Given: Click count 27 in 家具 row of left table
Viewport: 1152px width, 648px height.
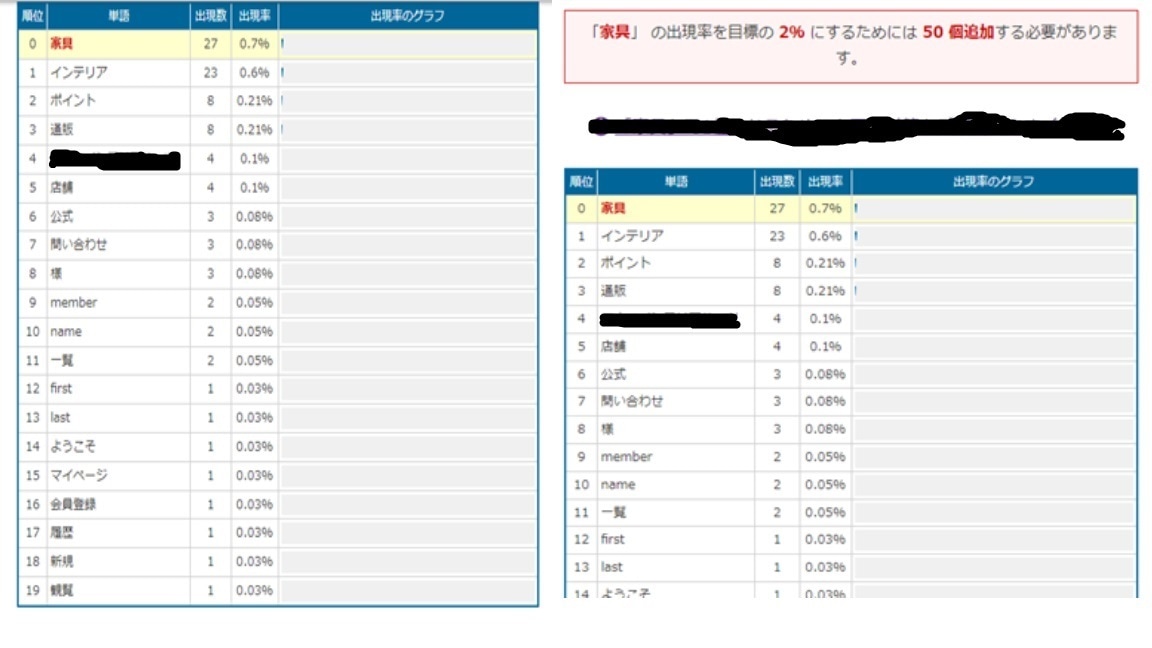Looking at the screenshot, I should [211, 43].
